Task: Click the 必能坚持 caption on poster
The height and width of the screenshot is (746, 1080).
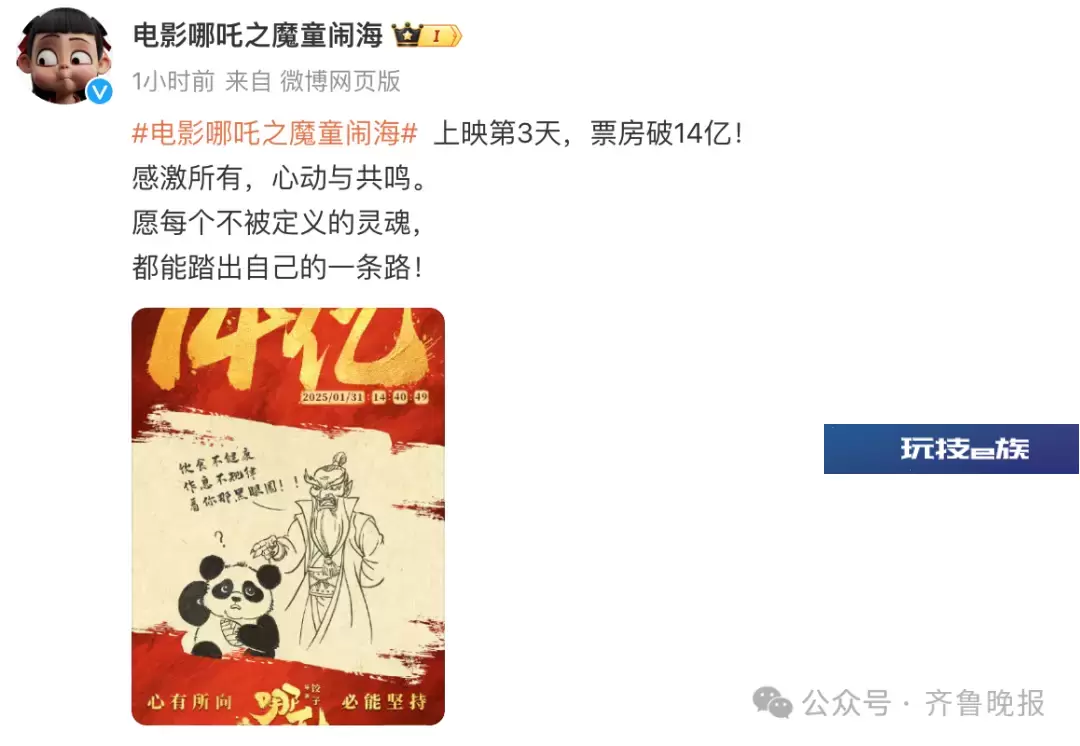Action: 384,702
